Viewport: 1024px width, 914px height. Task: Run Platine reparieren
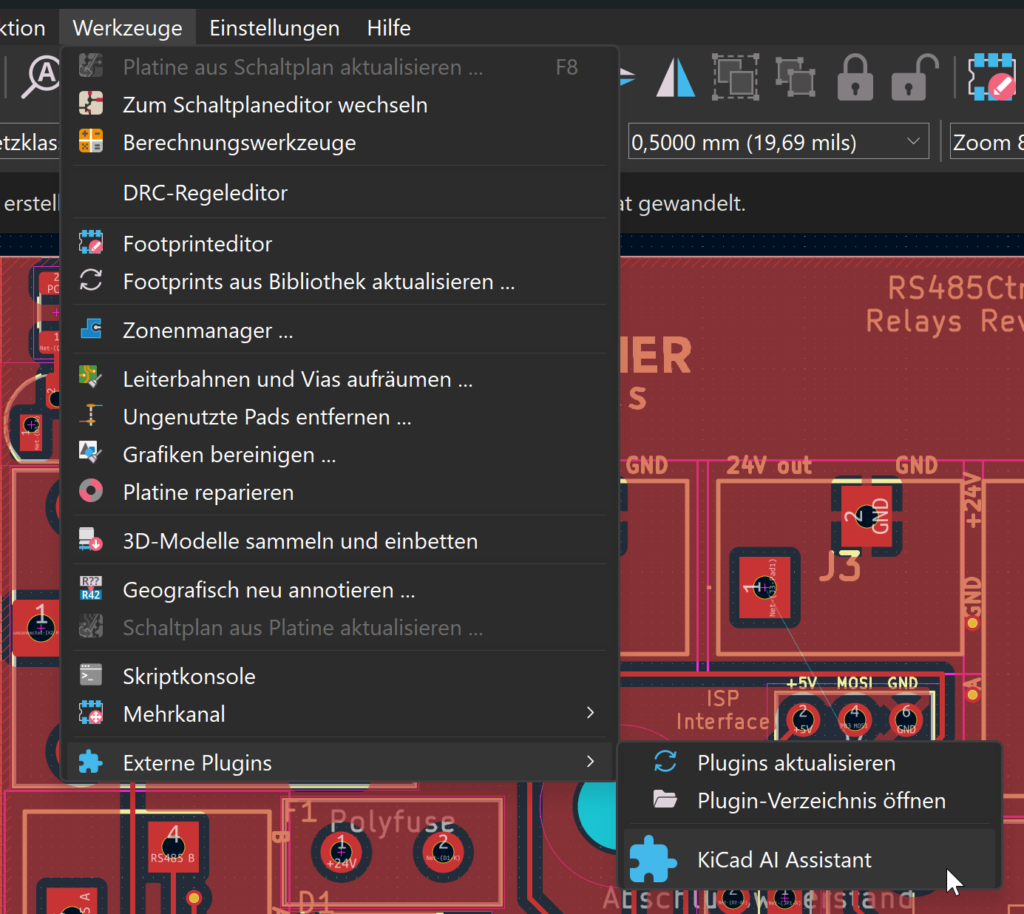click(x=340, y=493)
